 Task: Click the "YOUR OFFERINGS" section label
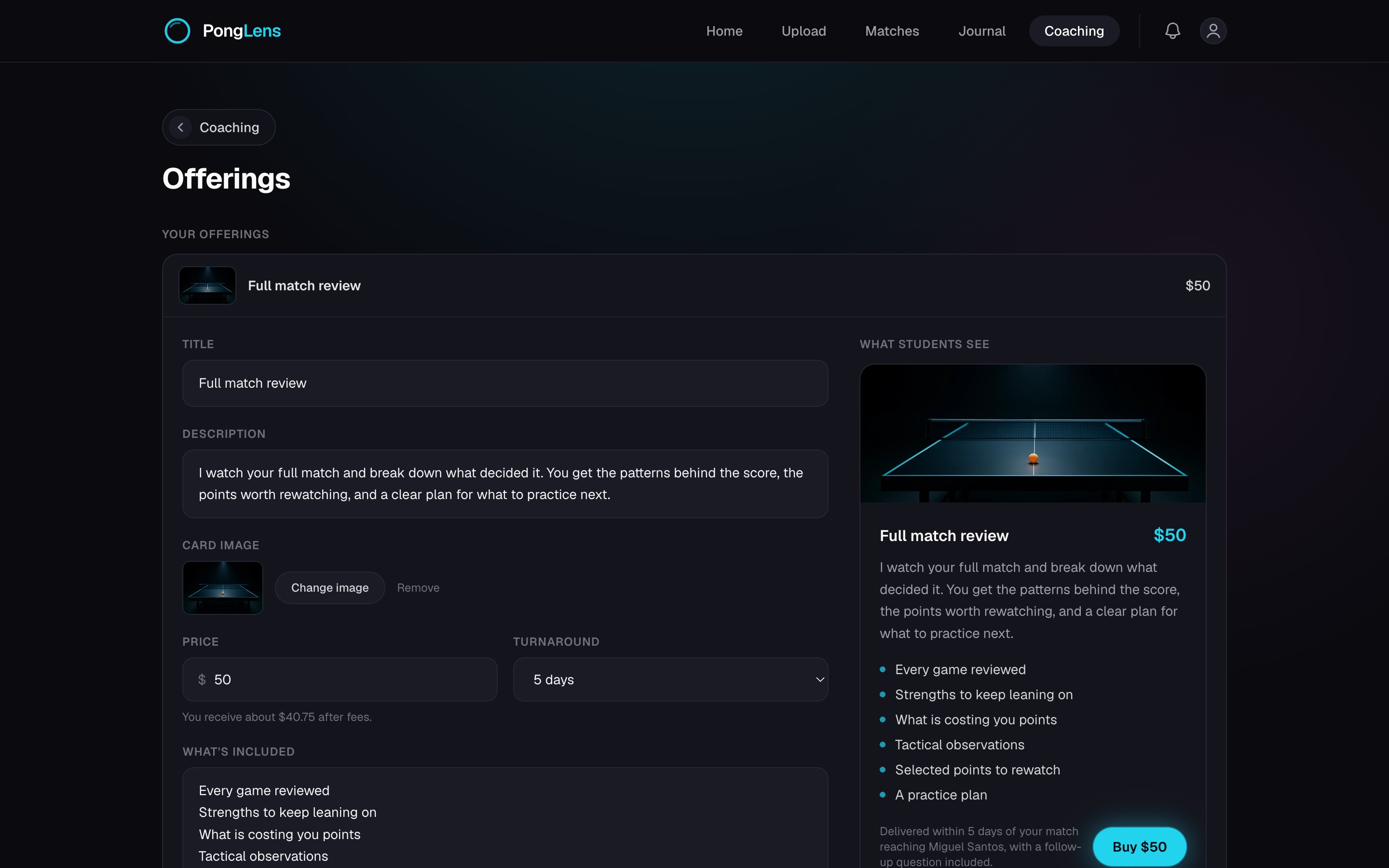point(215,234)
